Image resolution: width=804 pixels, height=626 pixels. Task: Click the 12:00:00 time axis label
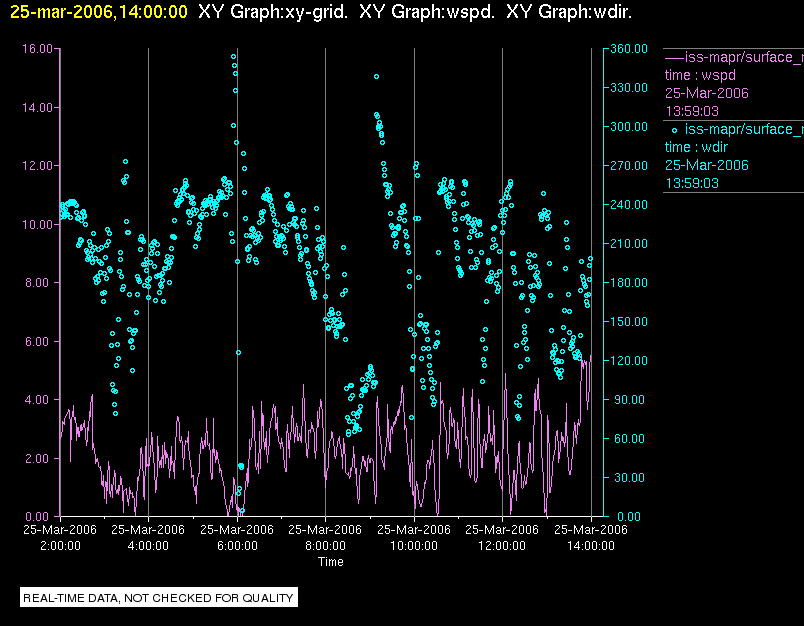(x=502, y=546)
